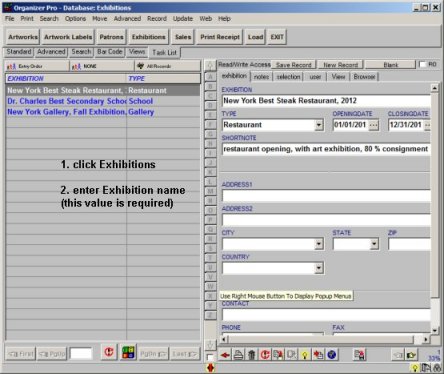Click the Artwork Labels button
Screen dimensions: 444x374
click(68, 37)
